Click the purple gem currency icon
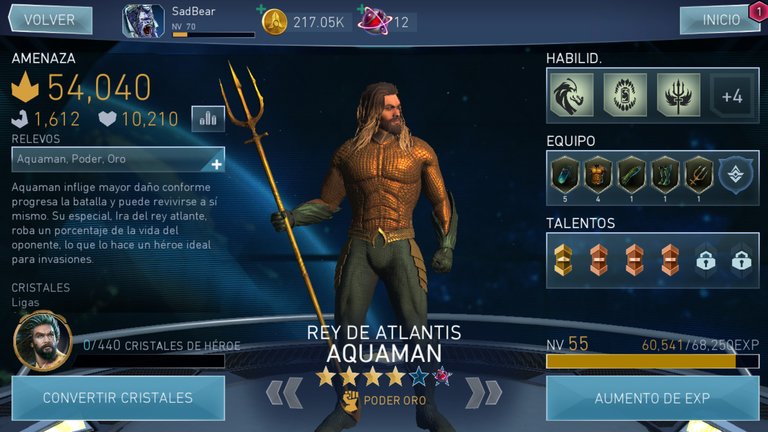 pyautogui.click(x=375, y=22)
